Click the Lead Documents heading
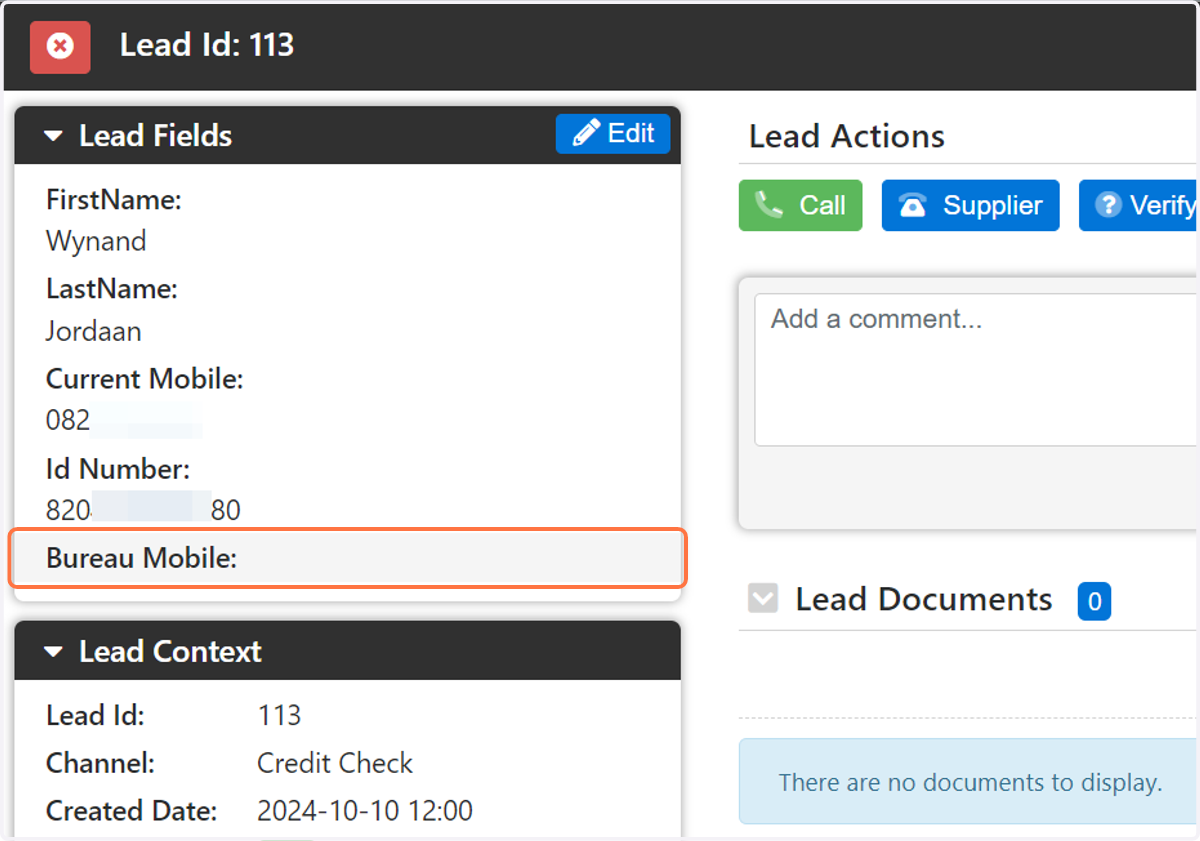The image size is (1200, 841). tap(924, 599)
